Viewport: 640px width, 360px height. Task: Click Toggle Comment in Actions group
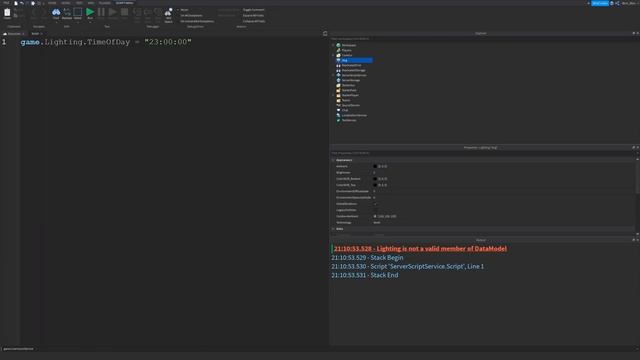[x=253, y=10]
